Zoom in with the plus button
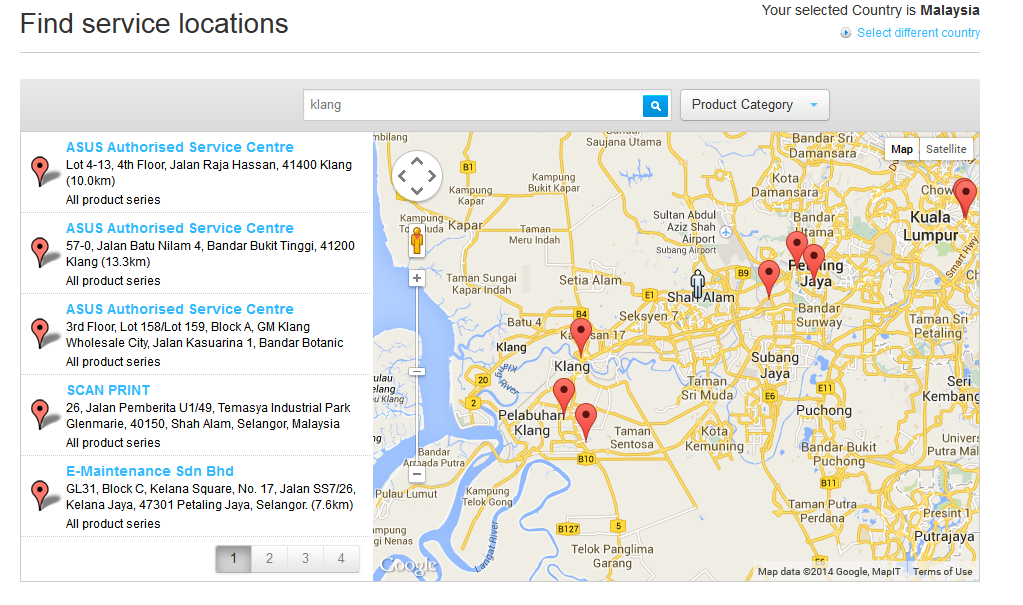The height and width of the screenshot is (605, 1023). tap(416, 278)
